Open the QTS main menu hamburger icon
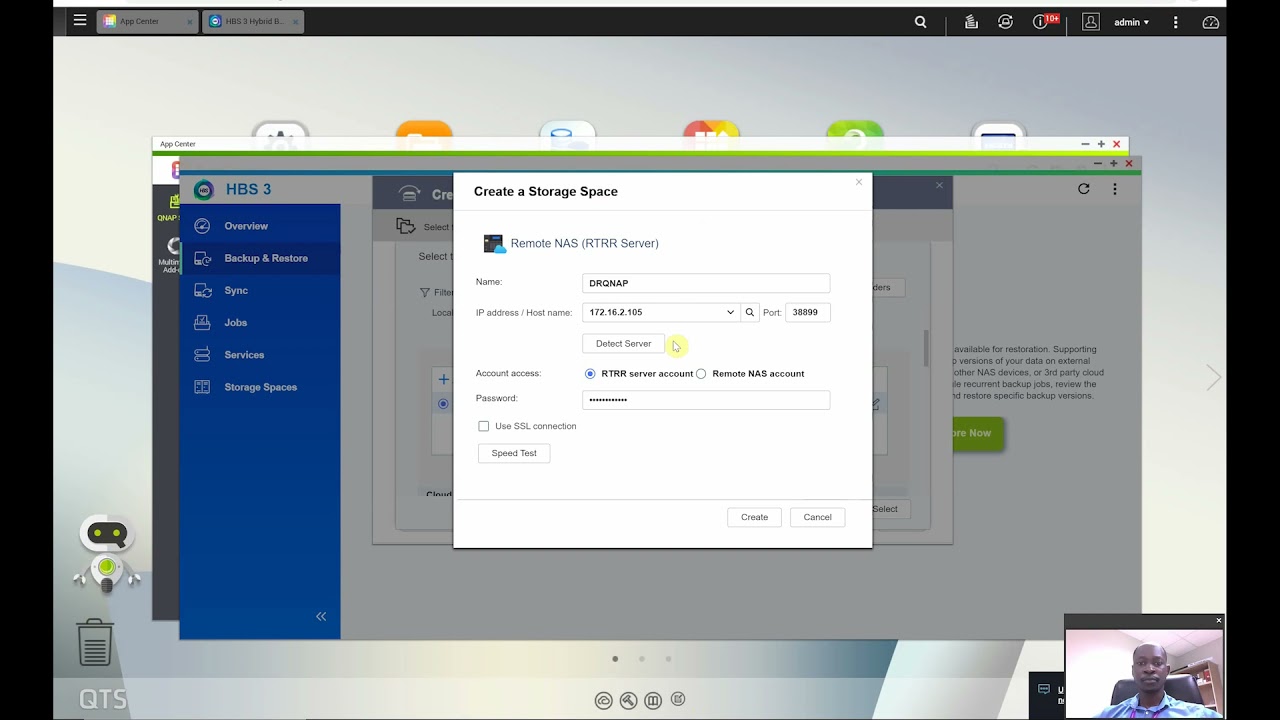 (x=80, y=20)
